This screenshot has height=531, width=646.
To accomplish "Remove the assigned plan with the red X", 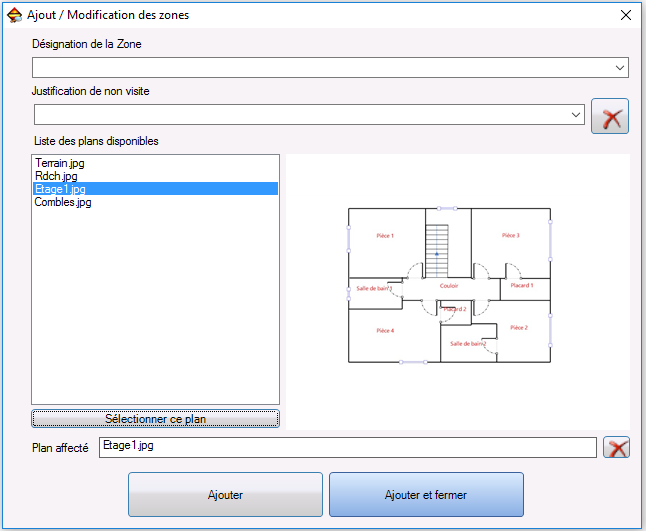I will tap(618, 447).
